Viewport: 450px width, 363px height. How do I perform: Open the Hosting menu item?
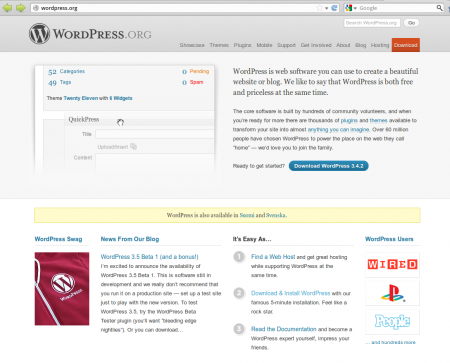tap(380, 45)
